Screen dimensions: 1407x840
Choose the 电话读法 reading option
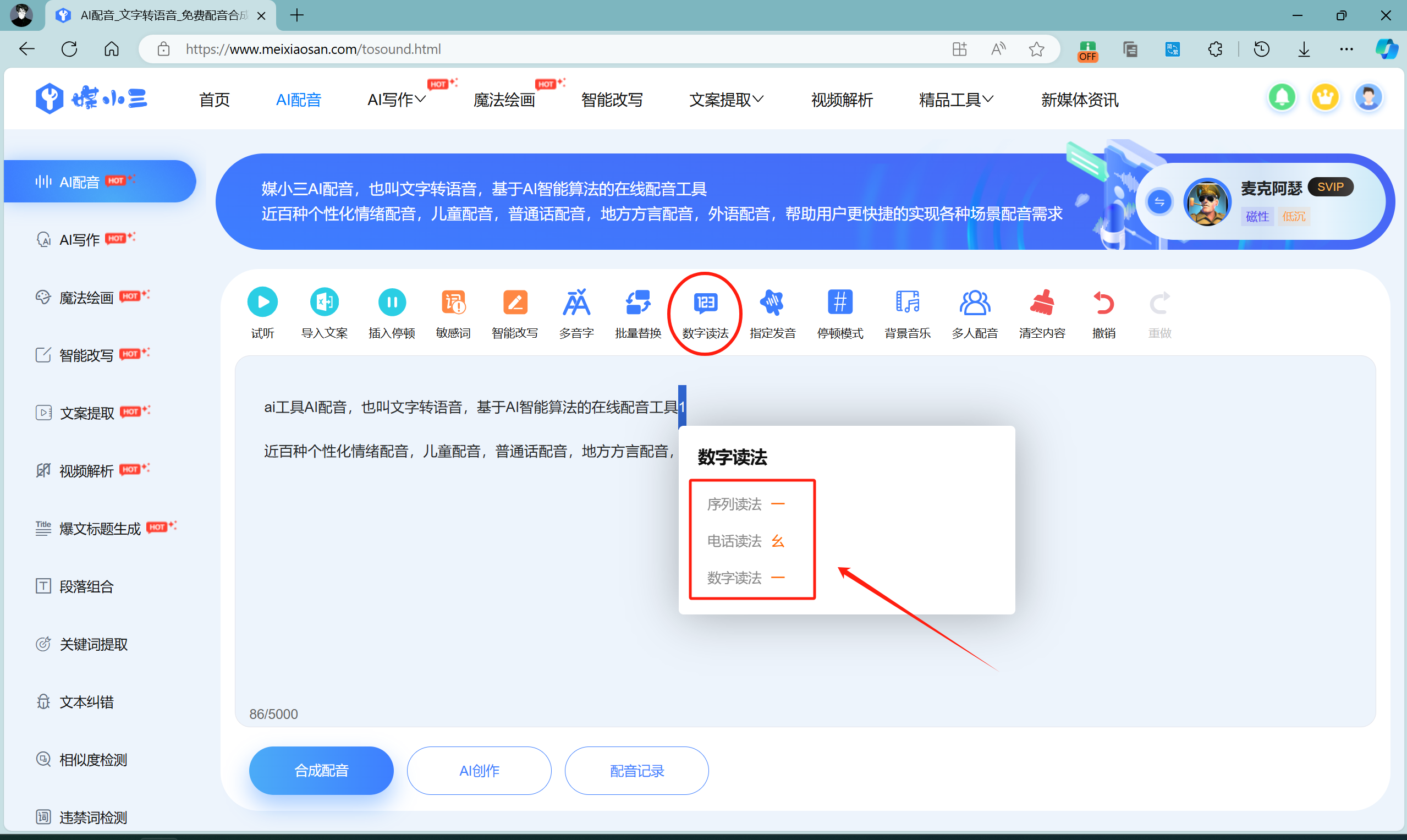[746, 541]
